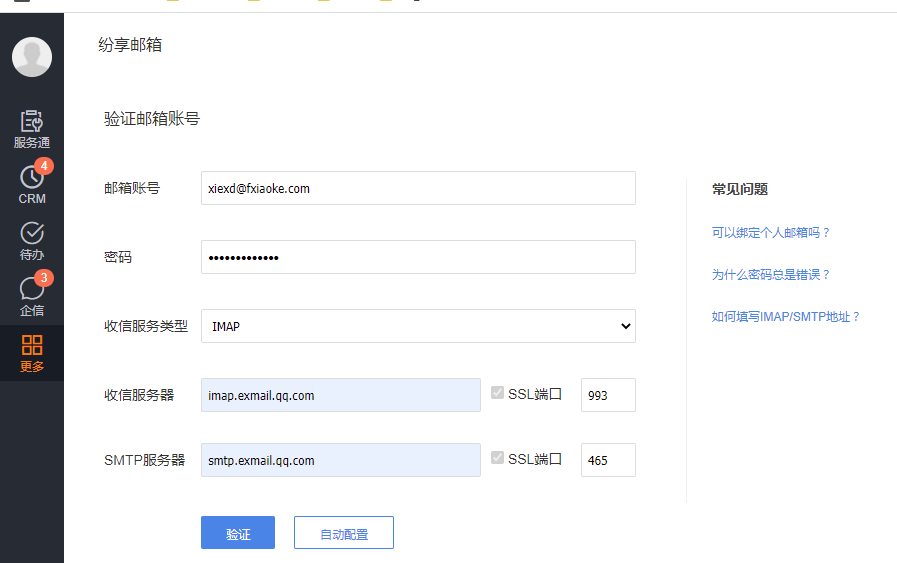Viewport: 897px width, 563px height.
Task: Expand 收信服务类型 IMAP dropdown
Action: [418, 326]
